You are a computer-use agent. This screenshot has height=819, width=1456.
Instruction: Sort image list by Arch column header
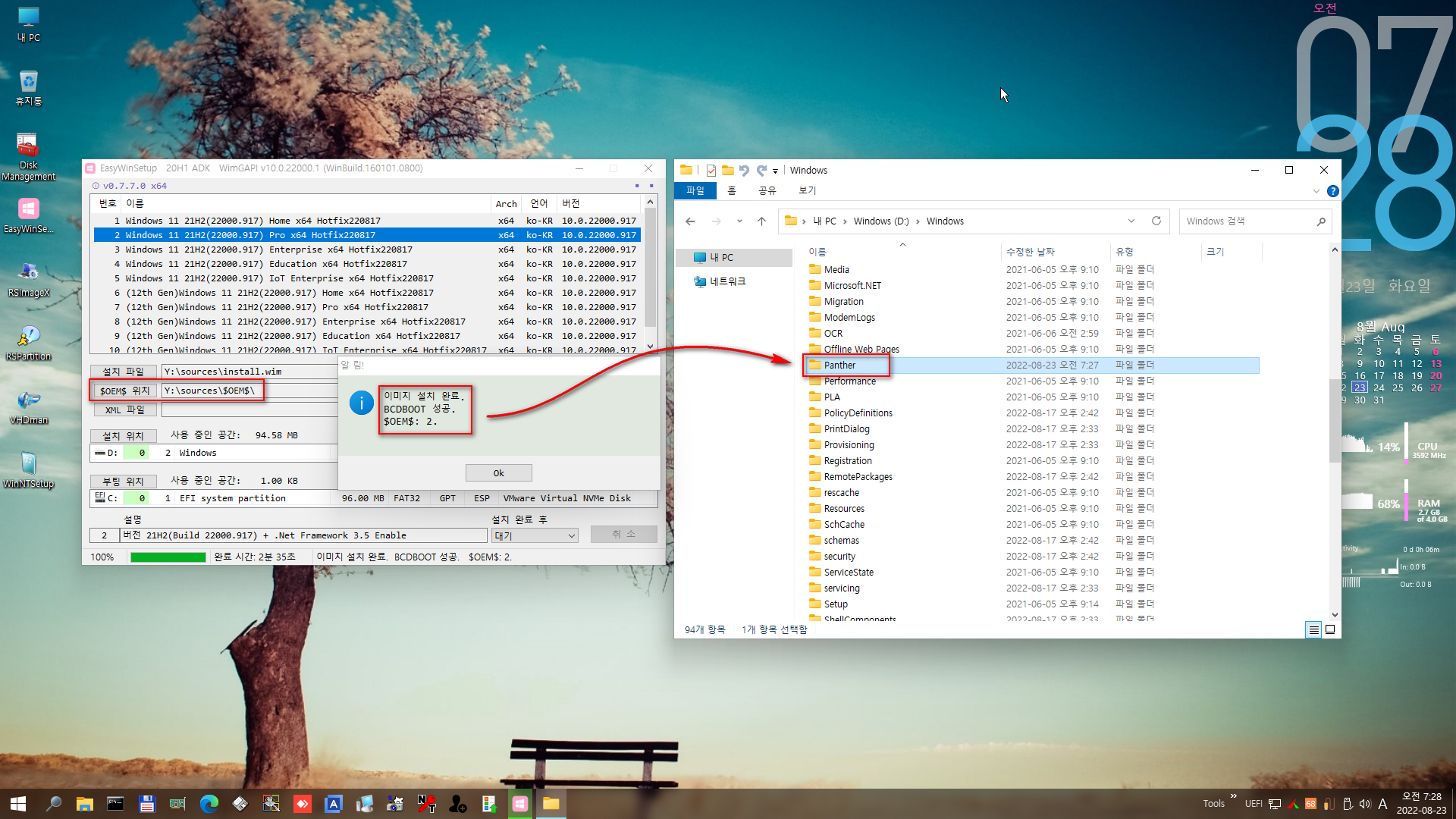pos(506,204)
